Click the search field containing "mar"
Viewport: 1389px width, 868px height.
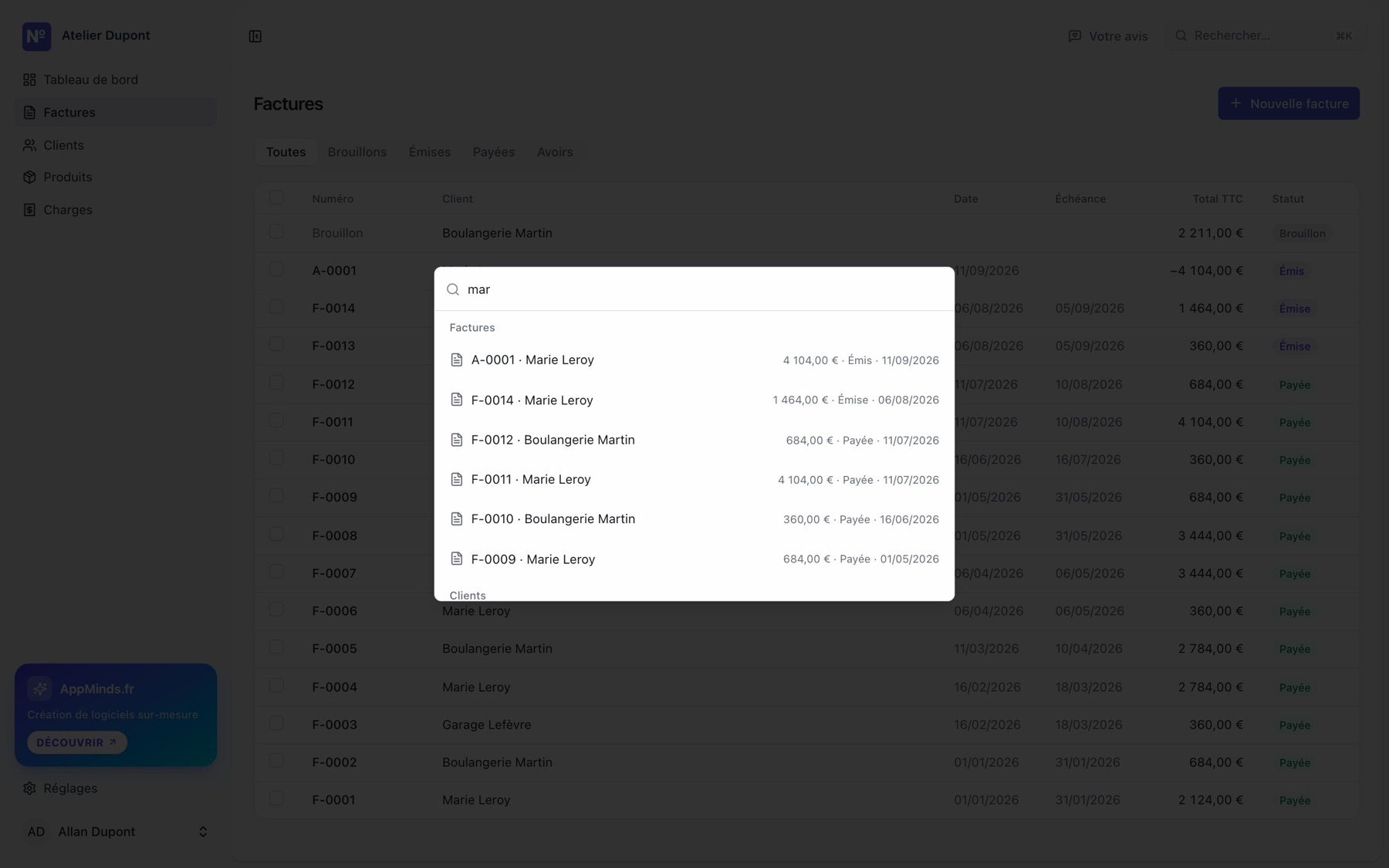tap(694, 289)
